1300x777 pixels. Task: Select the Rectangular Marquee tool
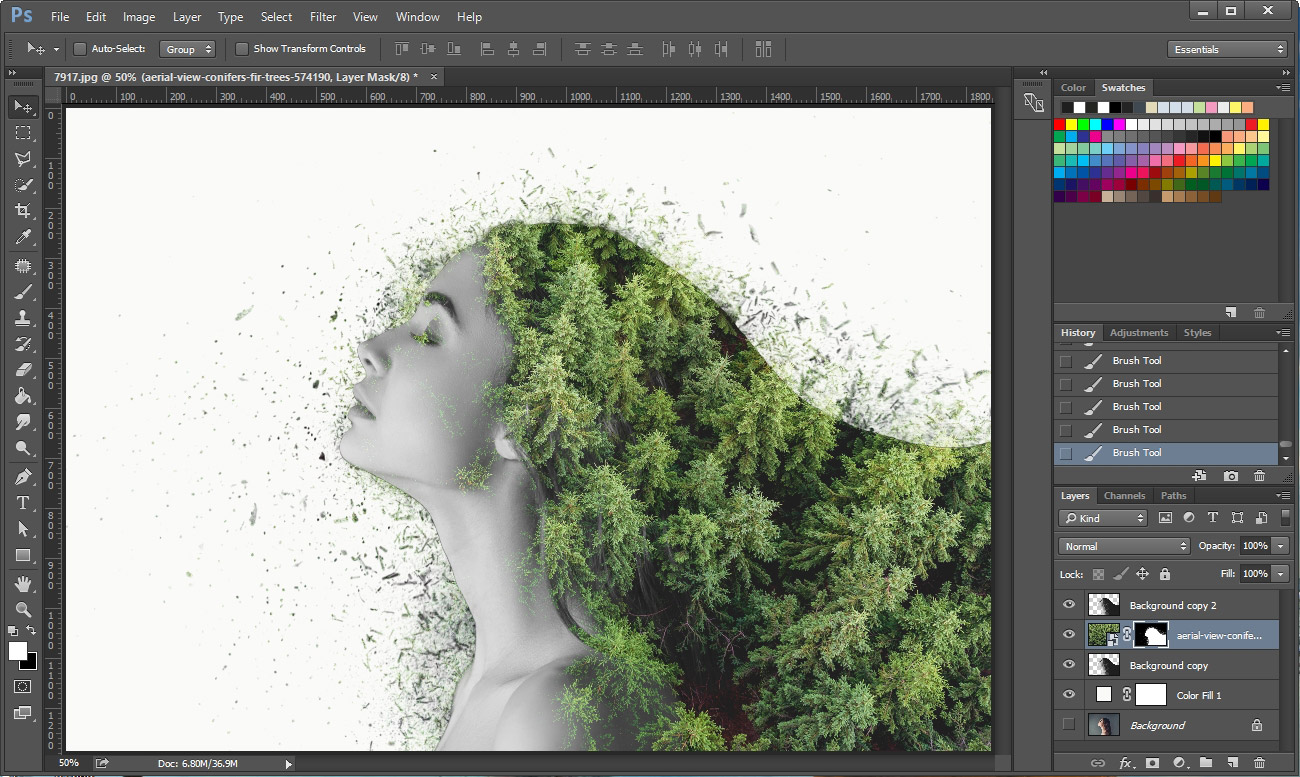tap(23, 132)
